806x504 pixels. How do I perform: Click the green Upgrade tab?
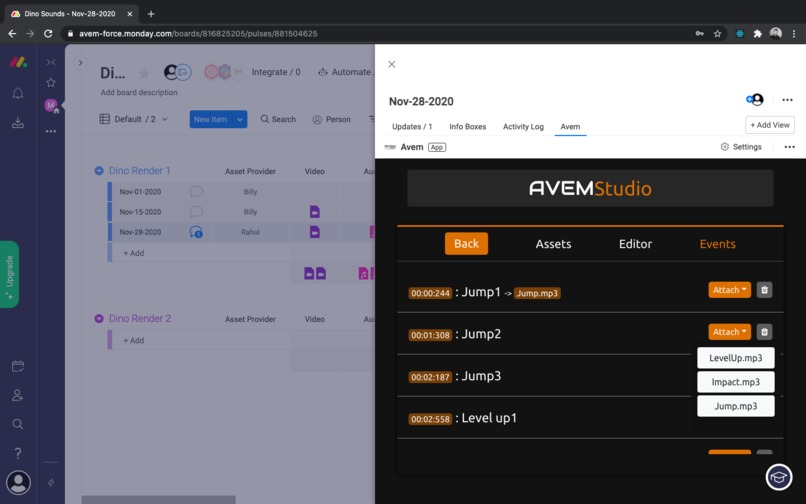9,274
